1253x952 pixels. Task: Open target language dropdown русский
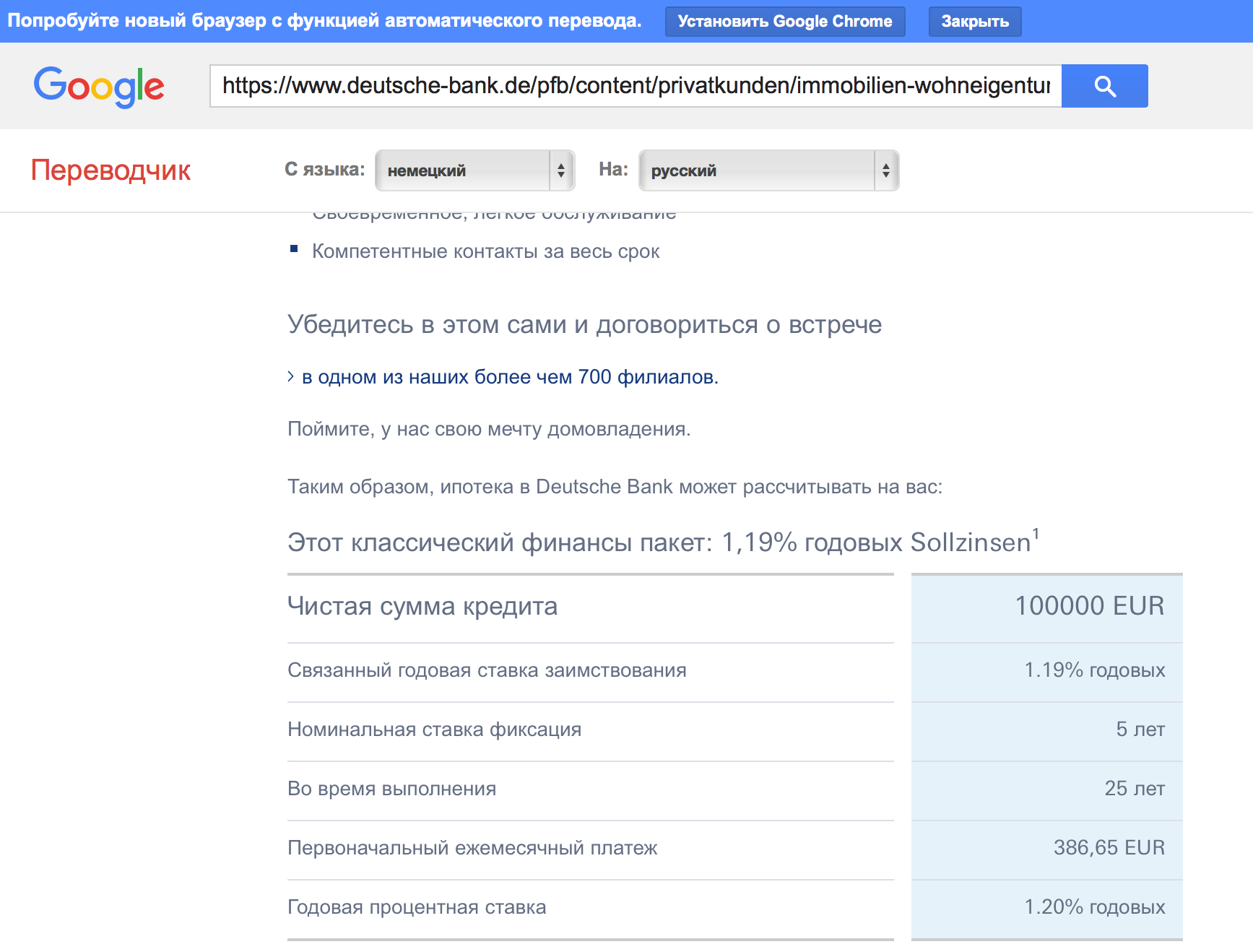(x=769, y=170)
